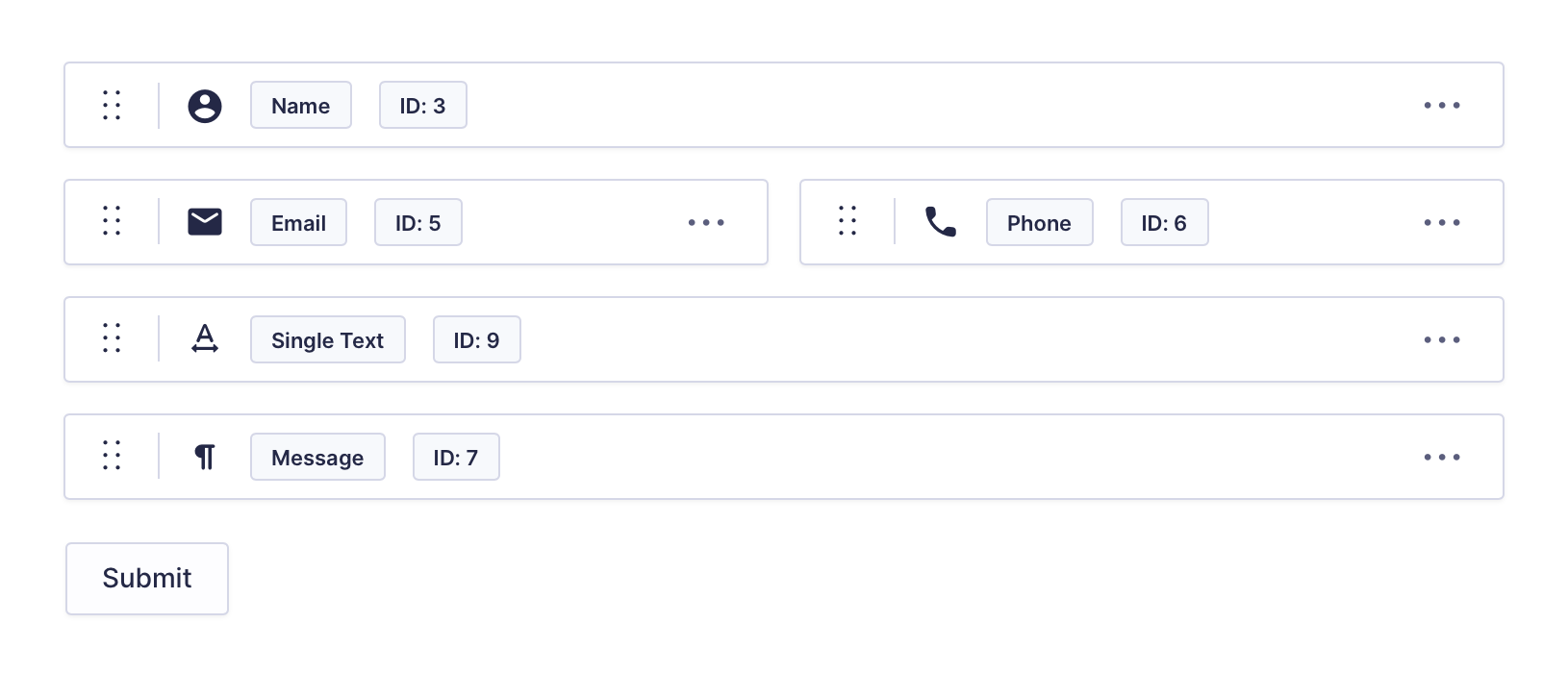Grab the Name row drag handle
This screenshot has width=1568, height=673.
tap(112, 105)
